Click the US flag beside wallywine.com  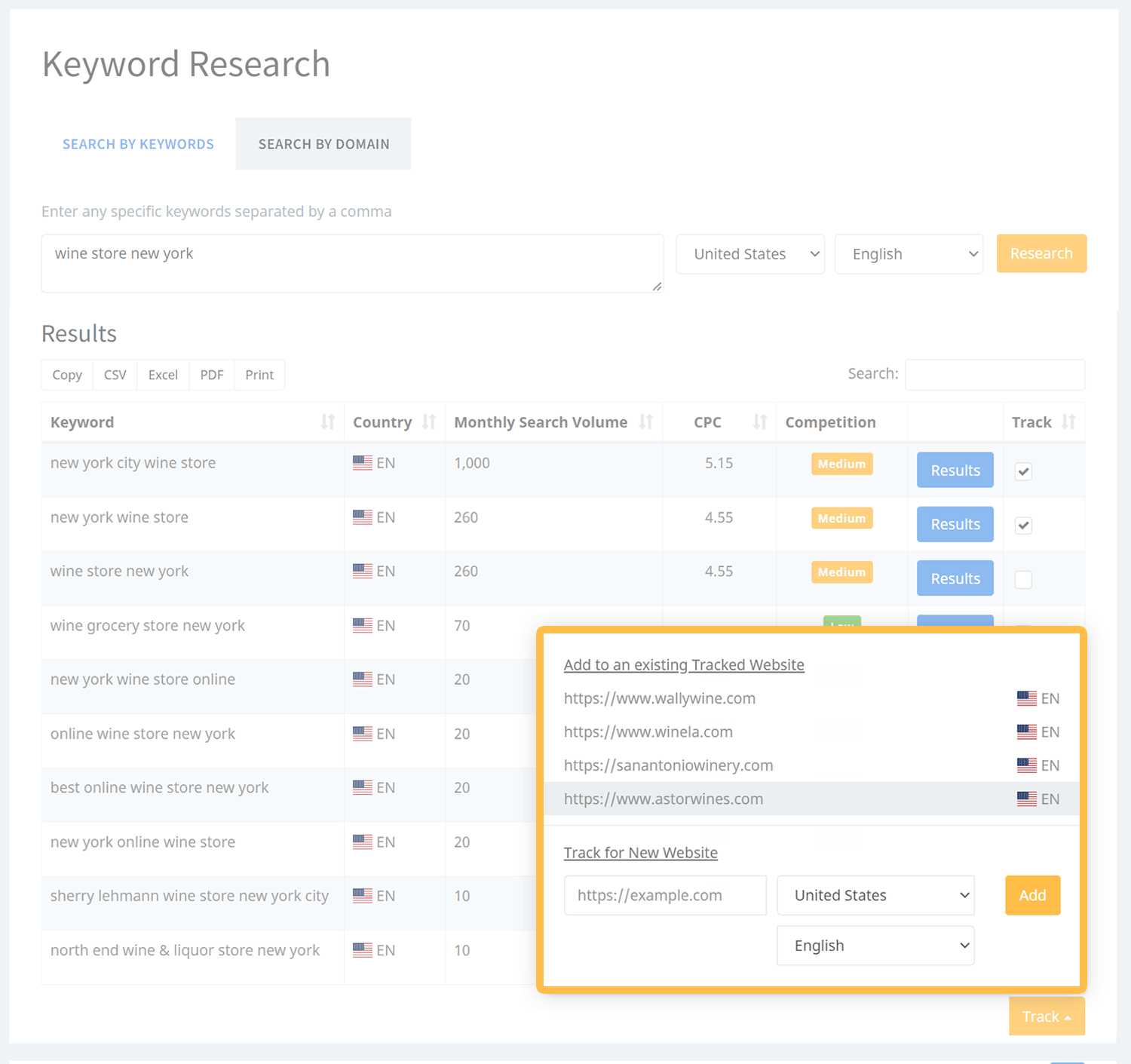pos(1026,698)
